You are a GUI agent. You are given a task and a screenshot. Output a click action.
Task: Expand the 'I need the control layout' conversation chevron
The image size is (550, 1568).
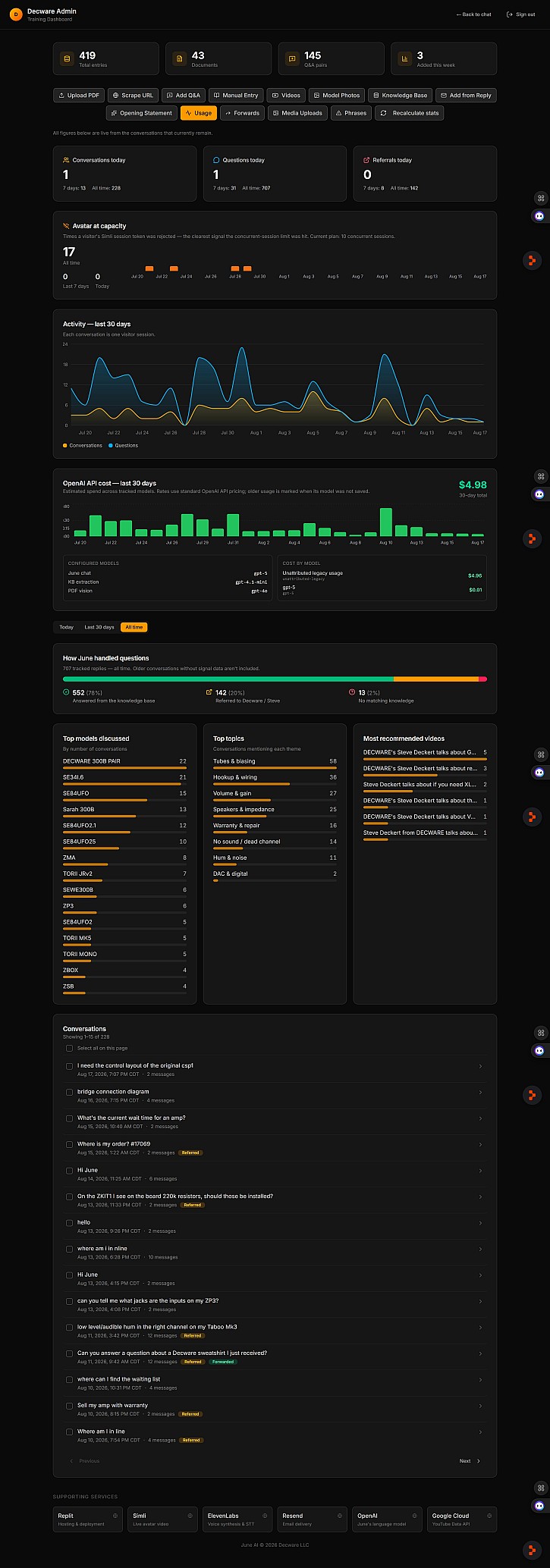click(x=480, y=1066)
